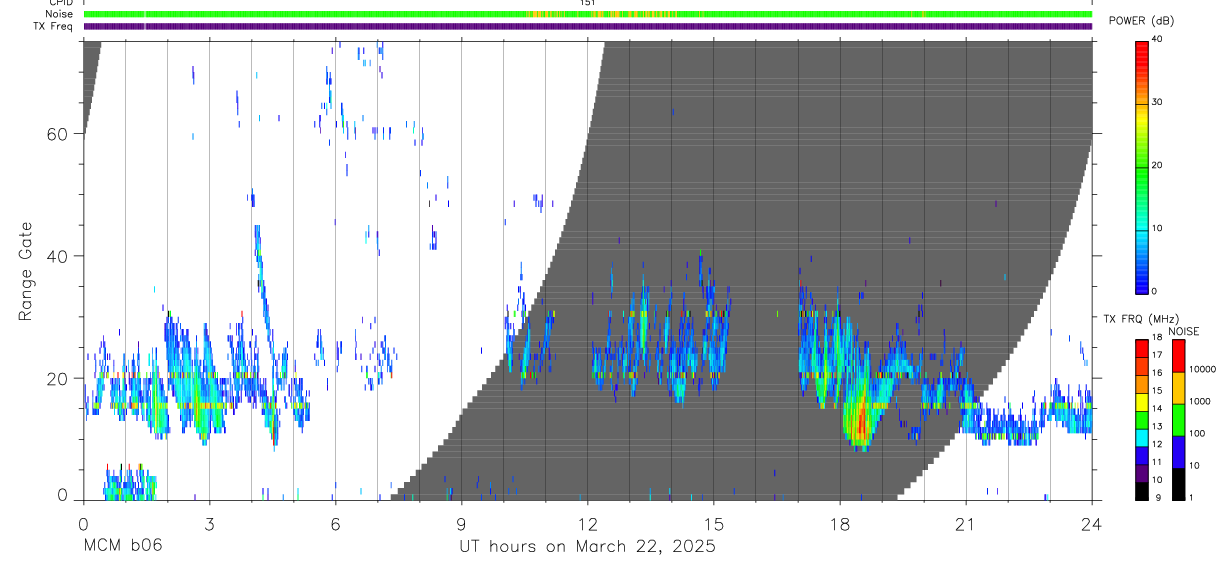Click the 'Range Gate' axis label
The width and height of the screenshot is (1228, 567).
[26, 272]
